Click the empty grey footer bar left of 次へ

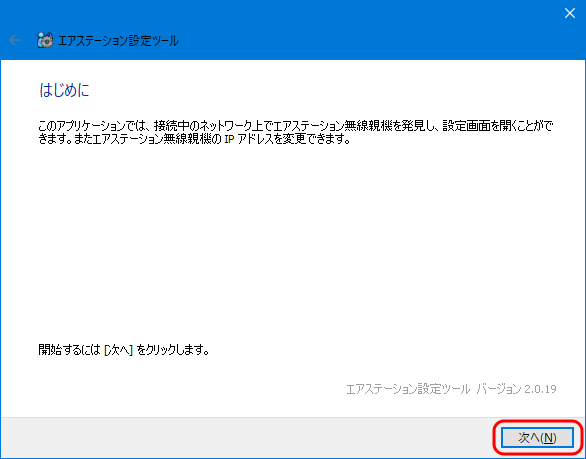coord(247,438)
